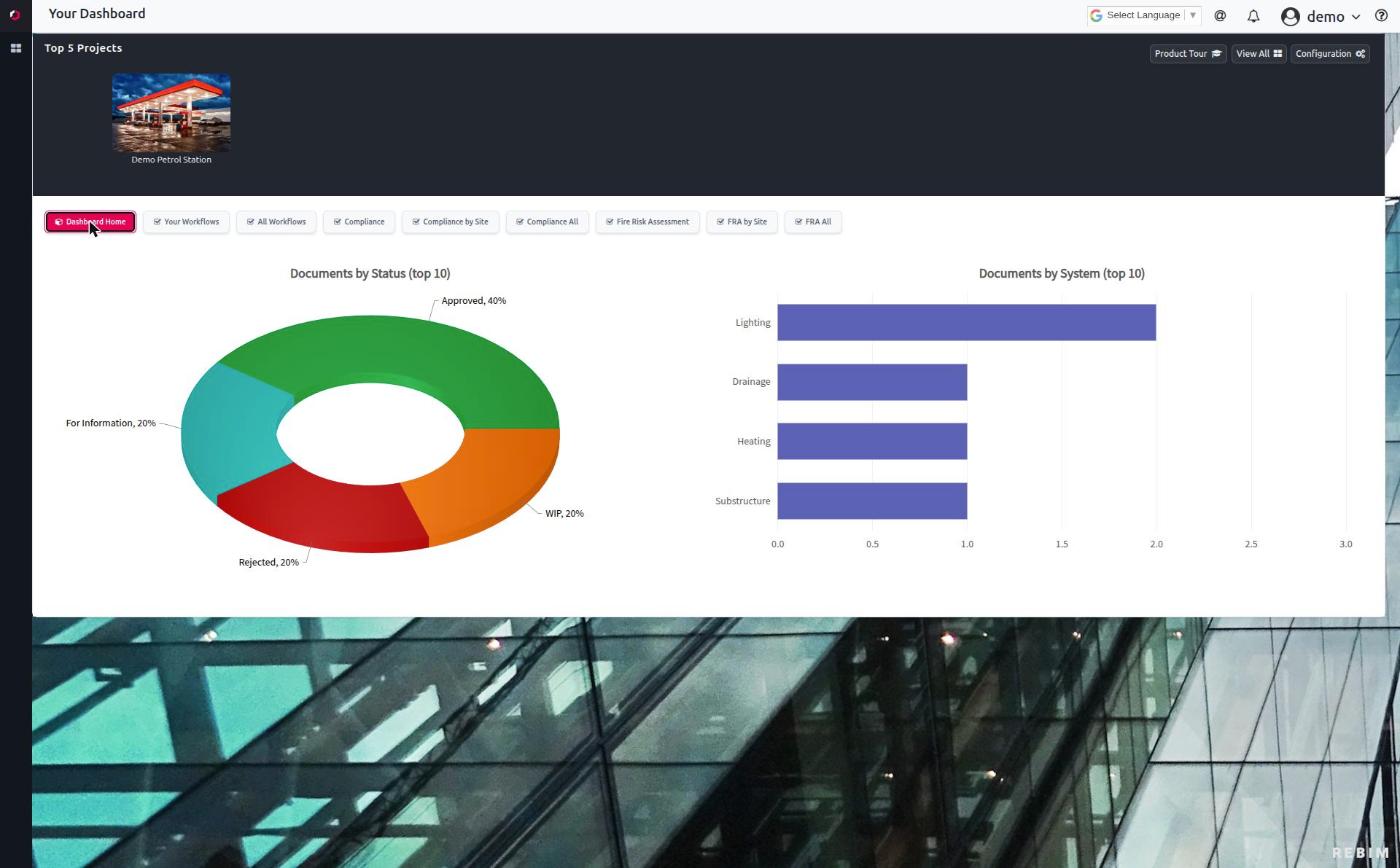Open the Compliance All tab

coord(547,222)
